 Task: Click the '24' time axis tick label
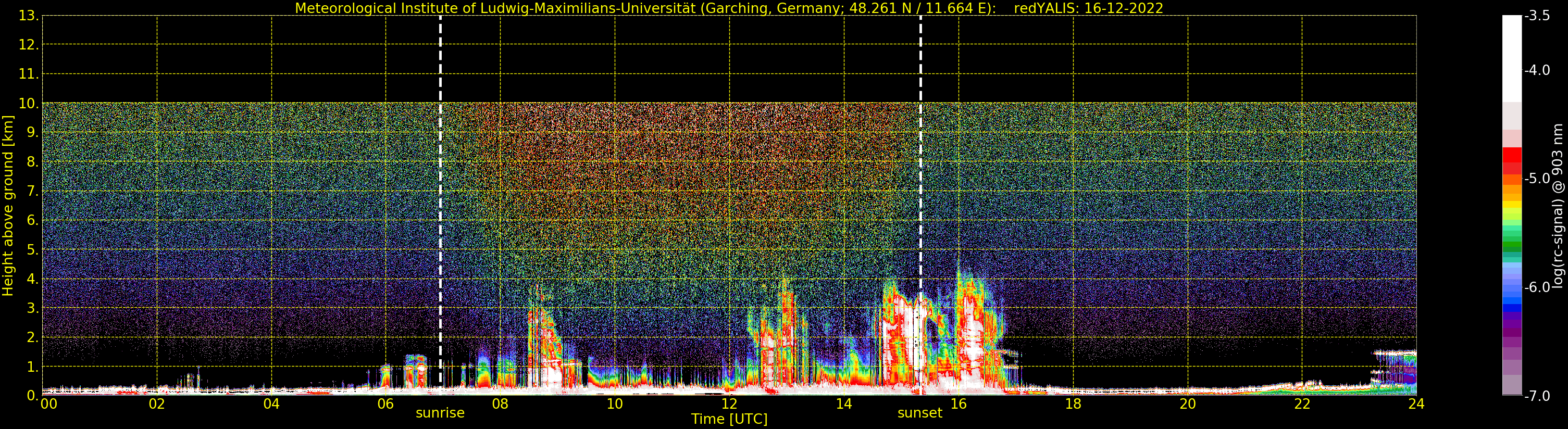(1416, 404)
